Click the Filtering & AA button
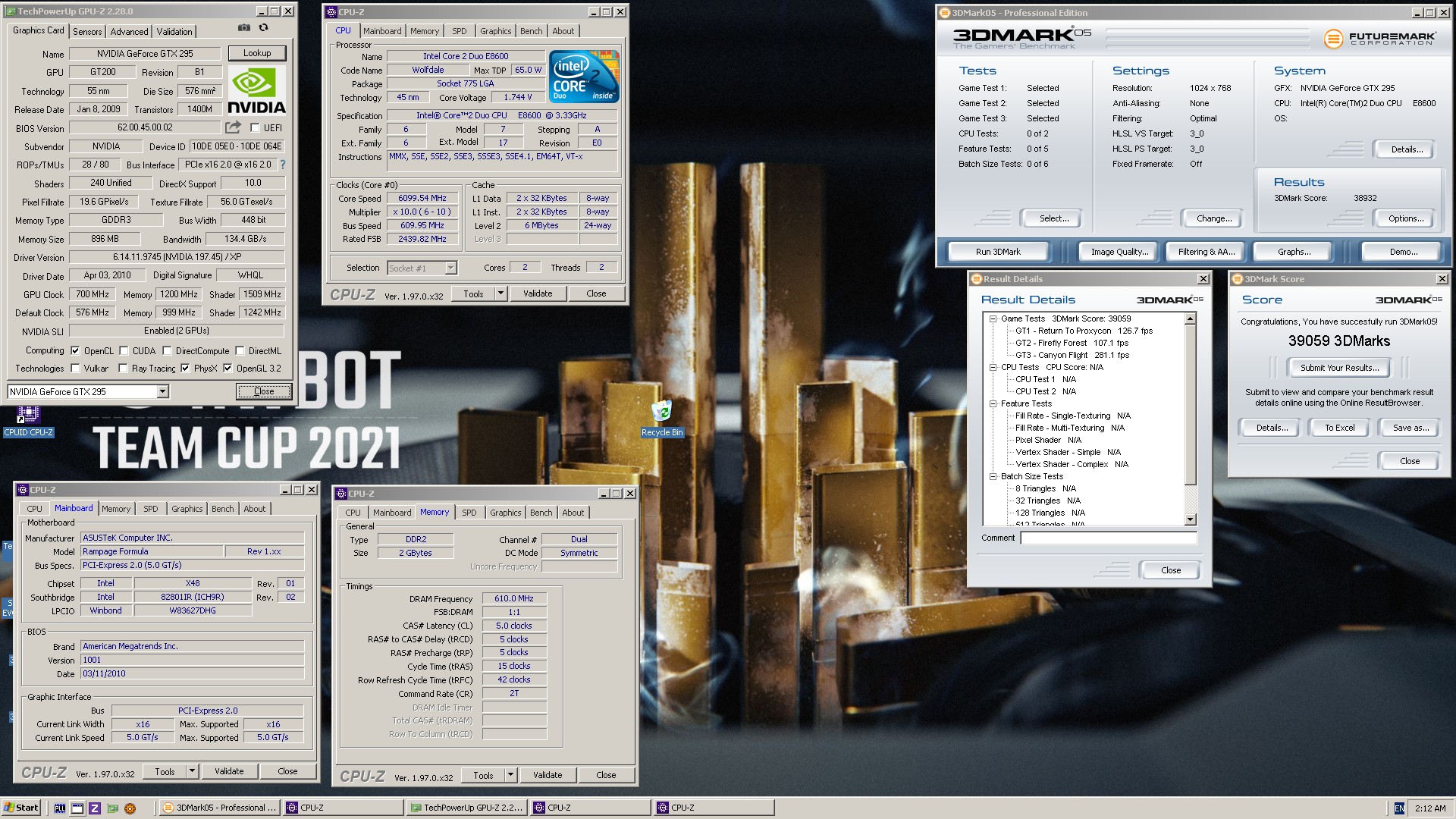 1206,252
